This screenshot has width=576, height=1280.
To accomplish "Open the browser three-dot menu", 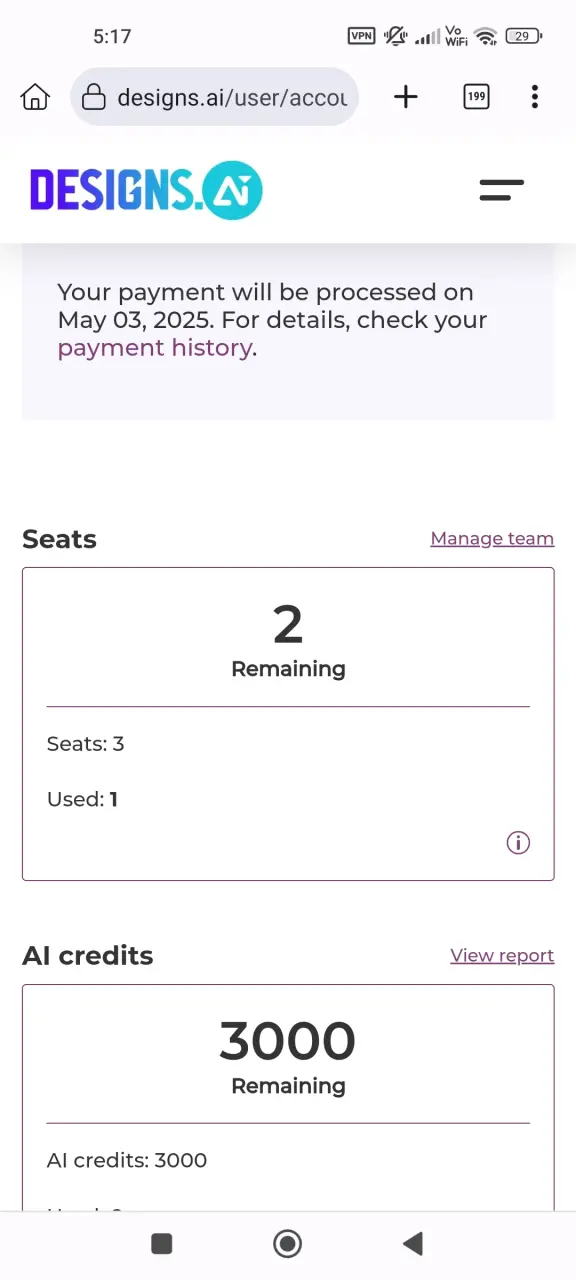I will click(535, 97).
